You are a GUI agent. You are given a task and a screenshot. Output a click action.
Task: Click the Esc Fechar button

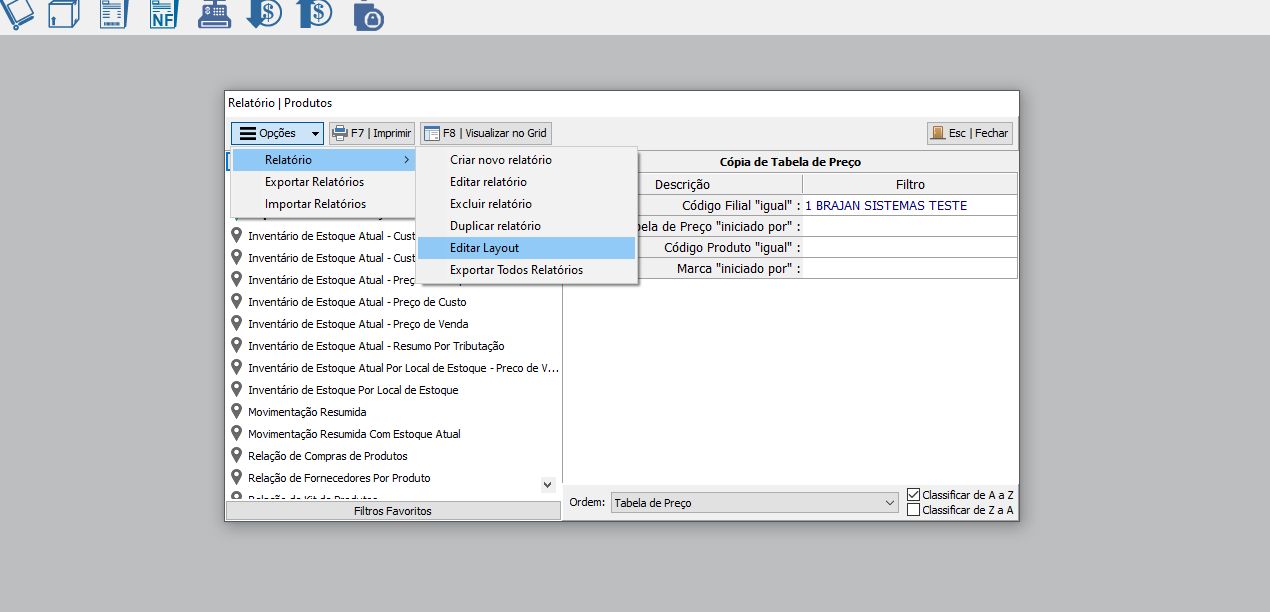(969, 133)
